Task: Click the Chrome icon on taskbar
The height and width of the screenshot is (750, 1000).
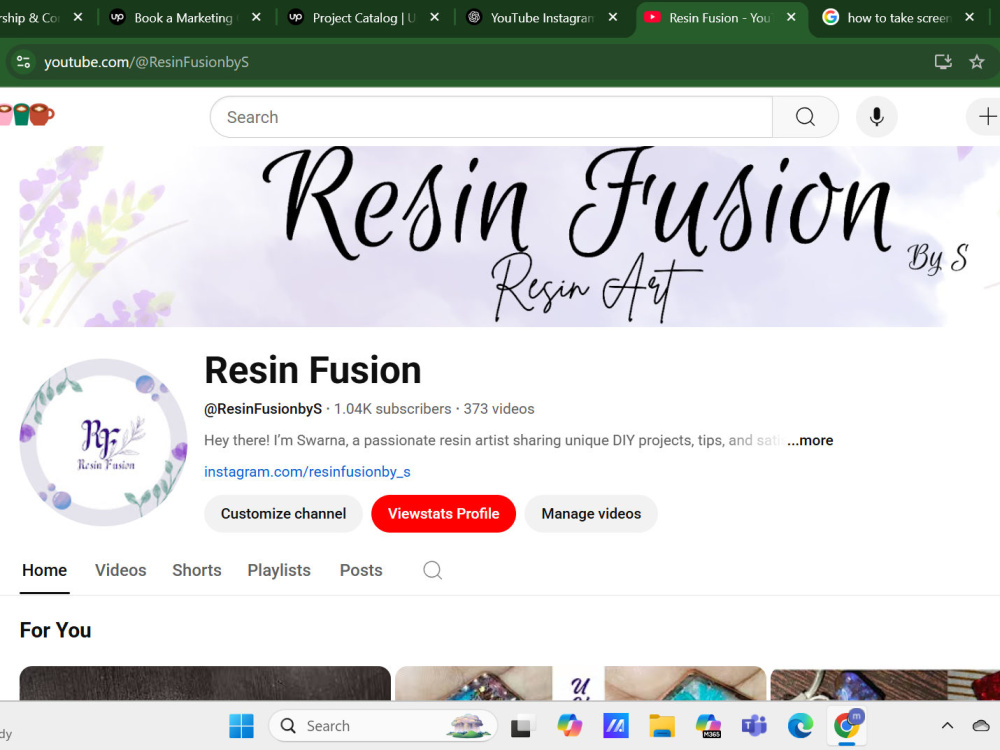Action: [x=847, y=725]
